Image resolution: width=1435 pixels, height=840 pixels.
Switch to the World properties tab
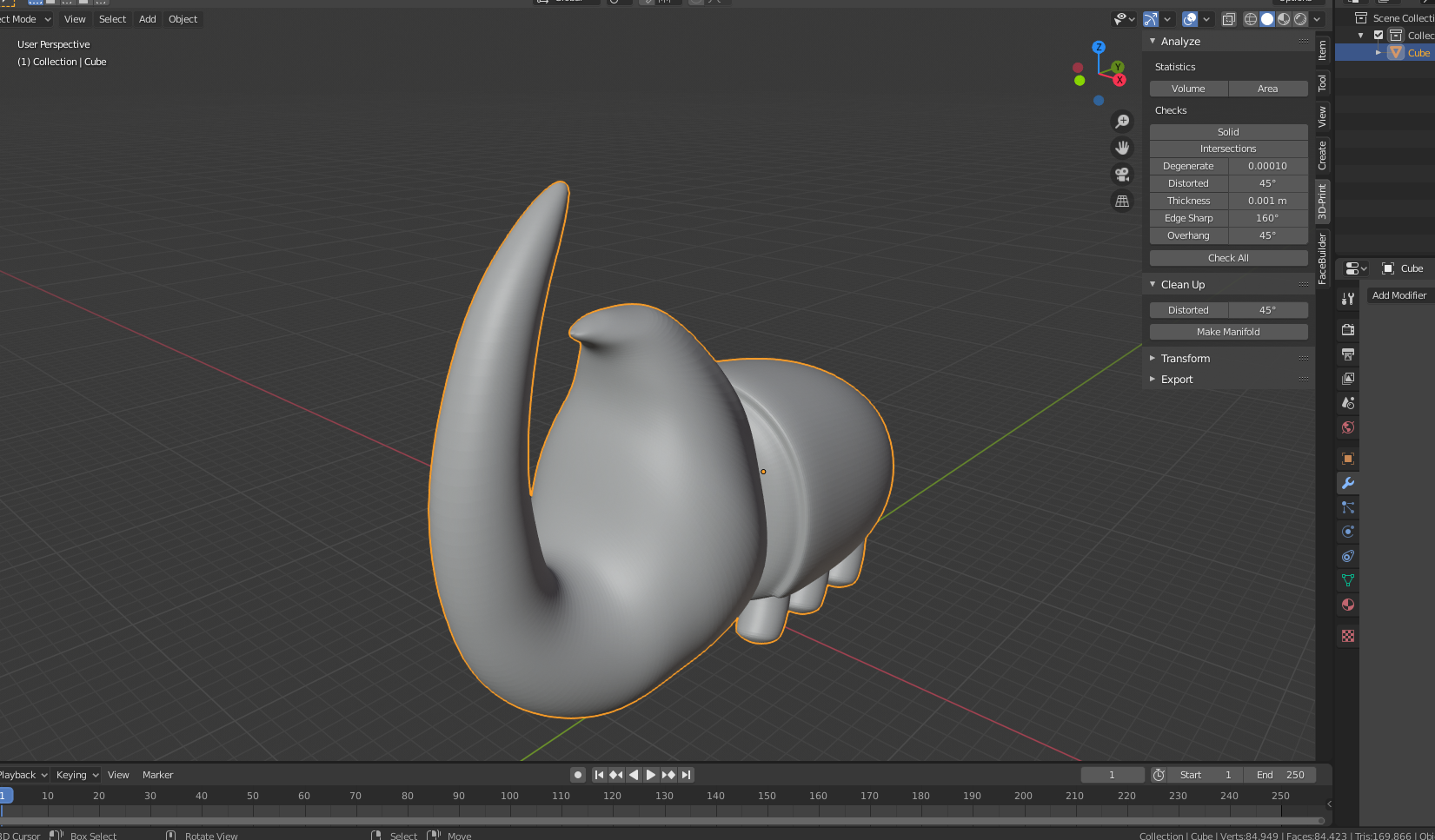click(1348, 427)
